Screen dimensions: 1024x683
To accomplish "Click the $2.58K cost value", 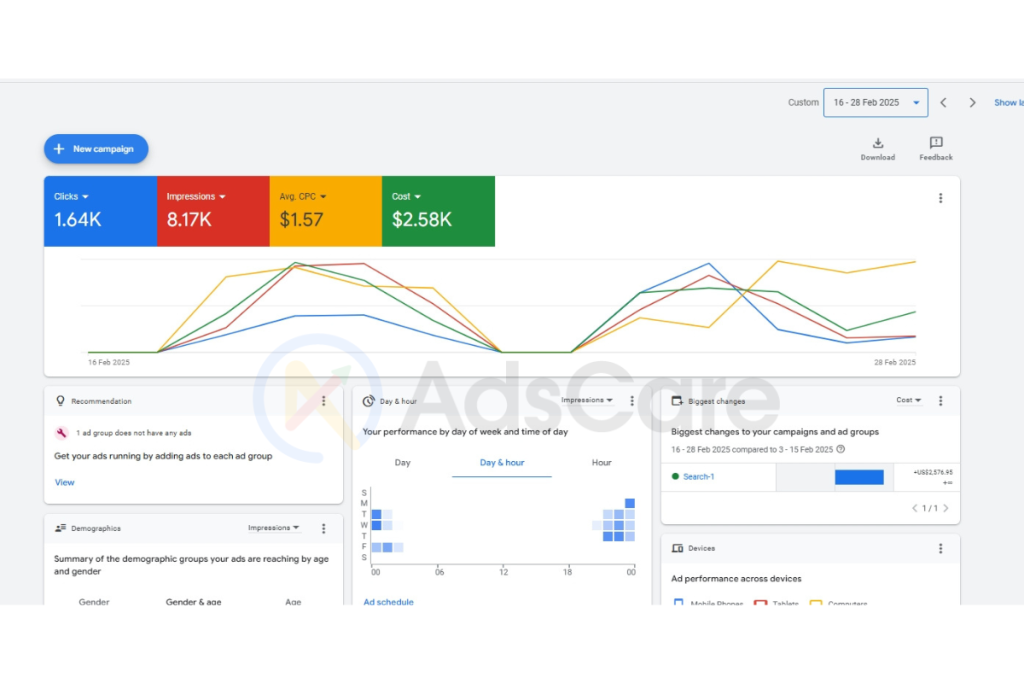I will click(x=422, y=220).
